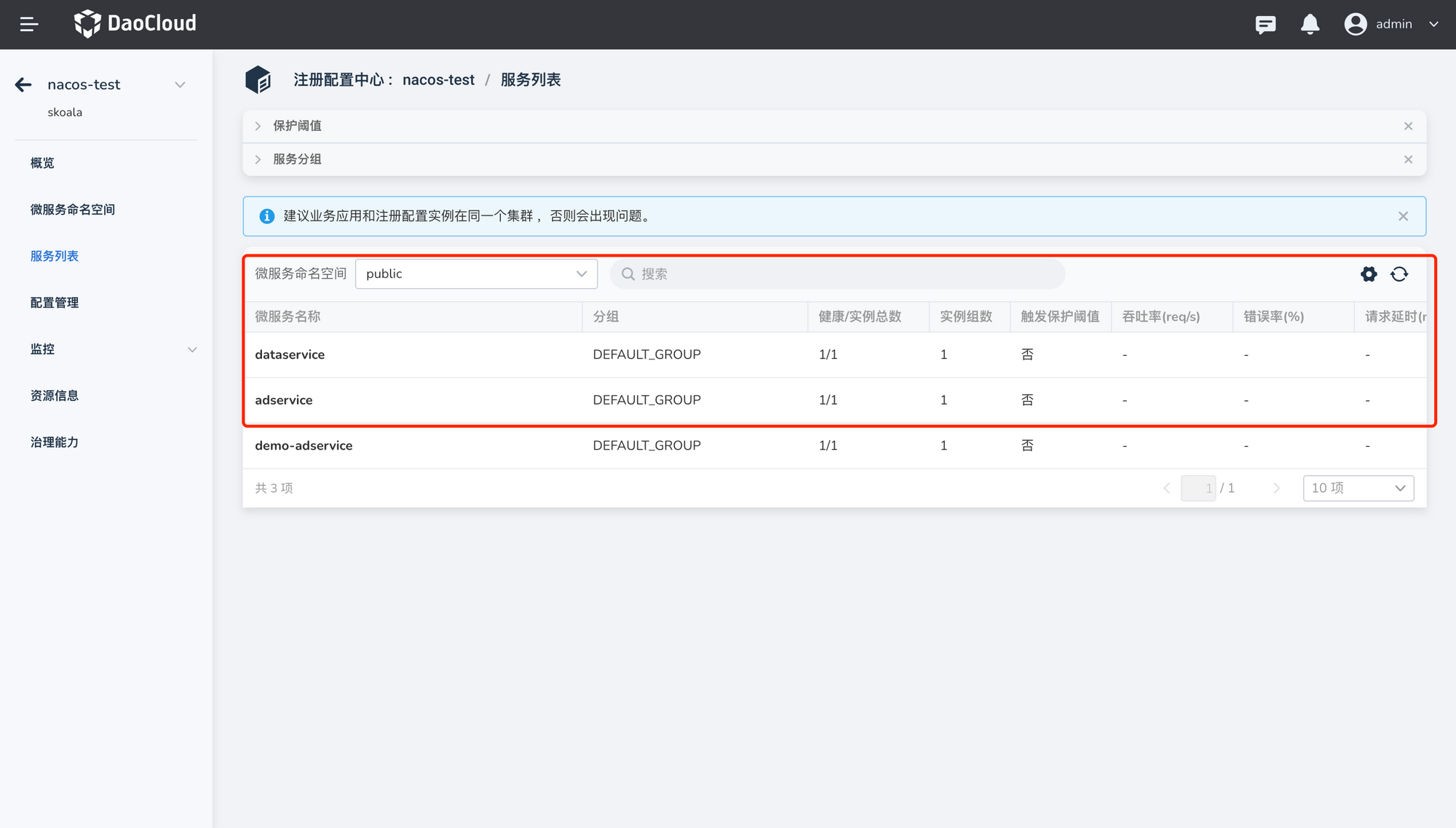
Task: Open 微服务命名空间 in sidebar
Action: (73, 210)
